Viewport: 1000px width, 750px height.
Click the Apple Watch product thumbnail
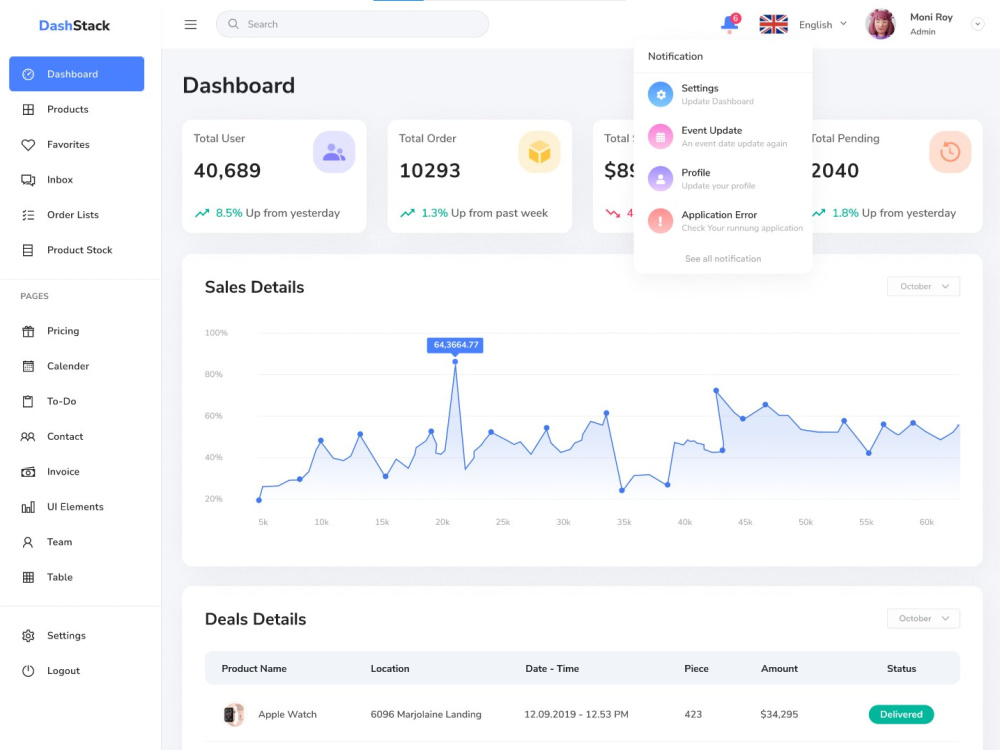click(233, 714)
